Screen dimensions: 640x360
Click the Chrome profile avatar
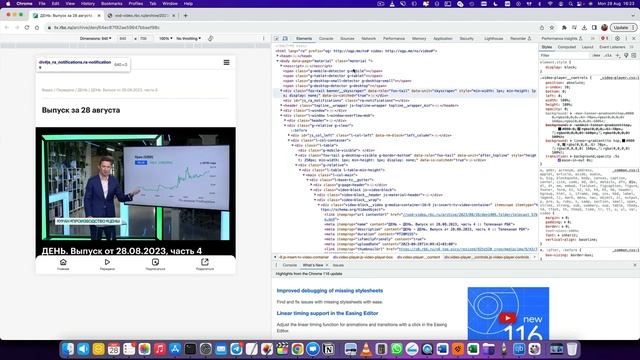tap(604, 27)
